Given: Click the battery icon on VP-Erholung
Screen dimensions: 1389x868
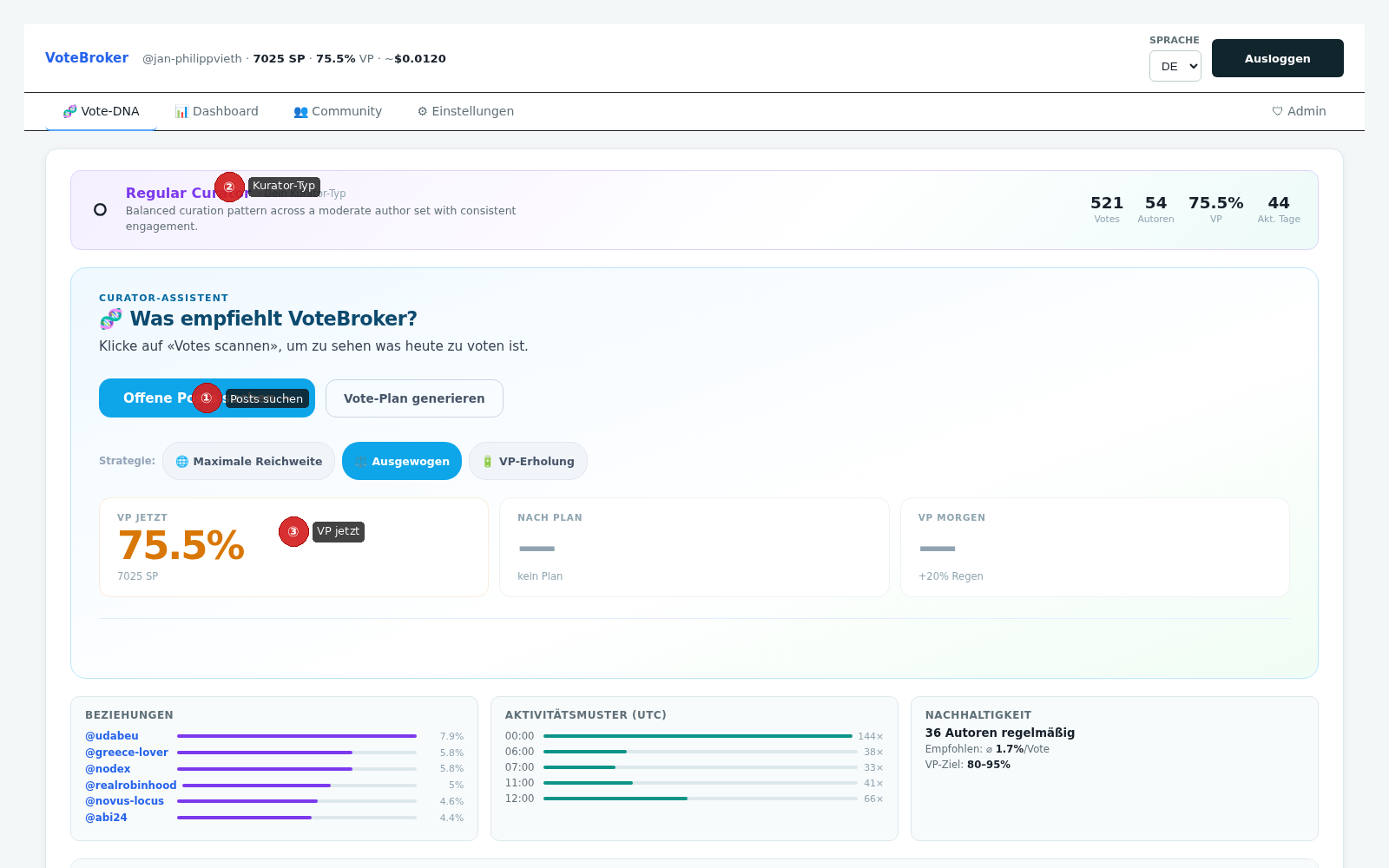Looking at the screenshot, I should point(488,462).
